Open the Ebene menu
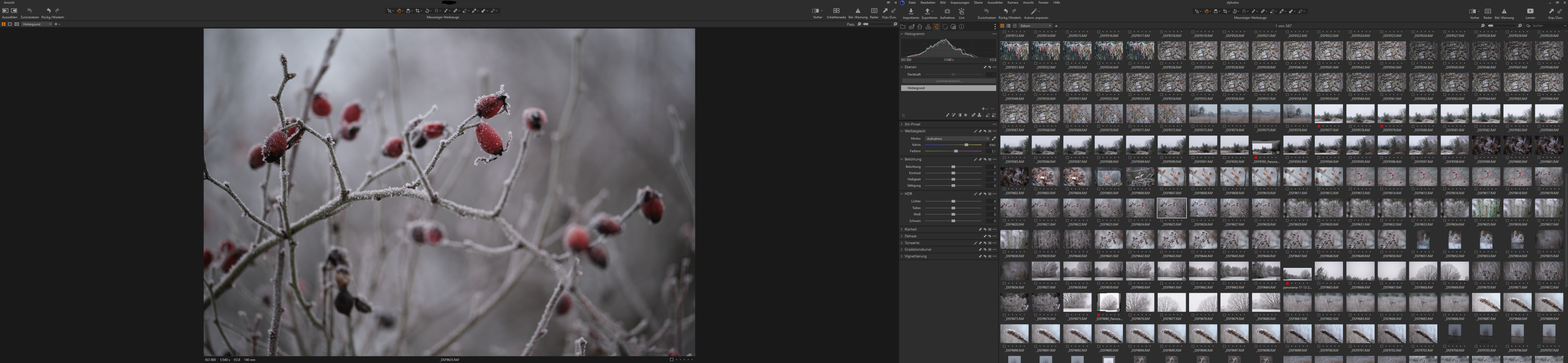The width and height of the screenshot is (1568, 363). (979, 2)
